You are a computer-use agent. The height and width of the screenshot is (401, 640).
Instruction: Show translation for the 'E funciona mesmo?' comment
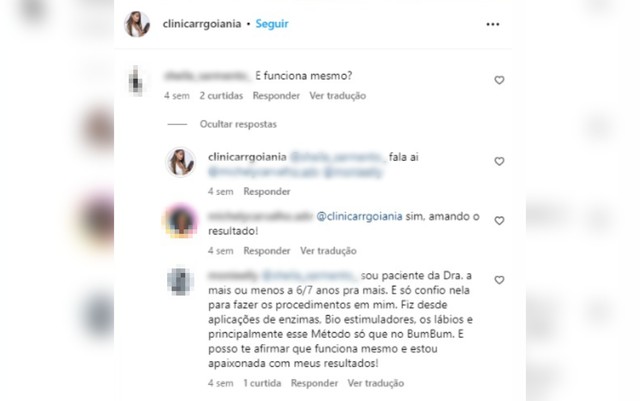pos(338,96)
